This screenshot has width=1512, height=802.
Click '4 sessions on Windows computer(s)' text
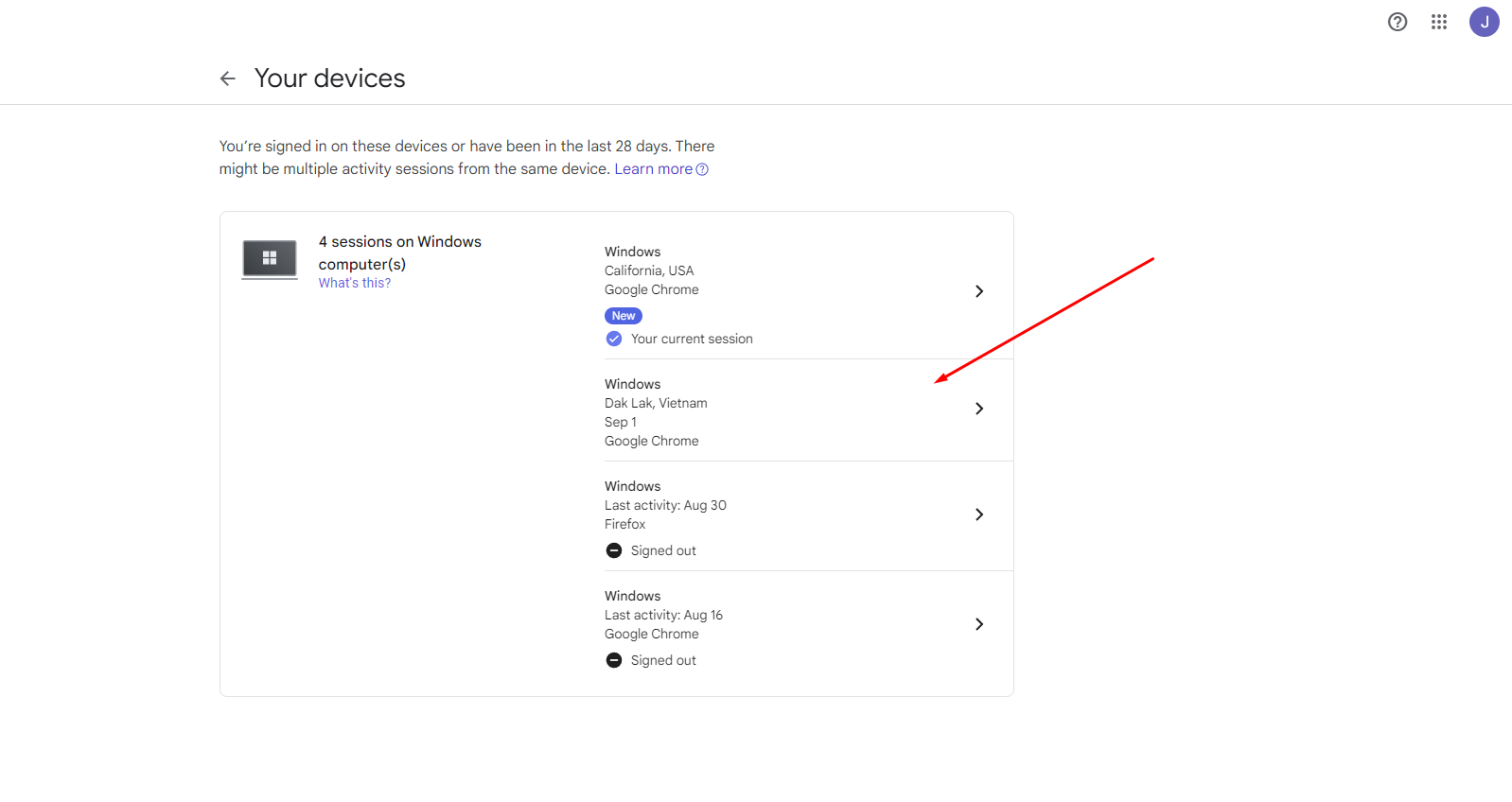(x=400, y=253)
